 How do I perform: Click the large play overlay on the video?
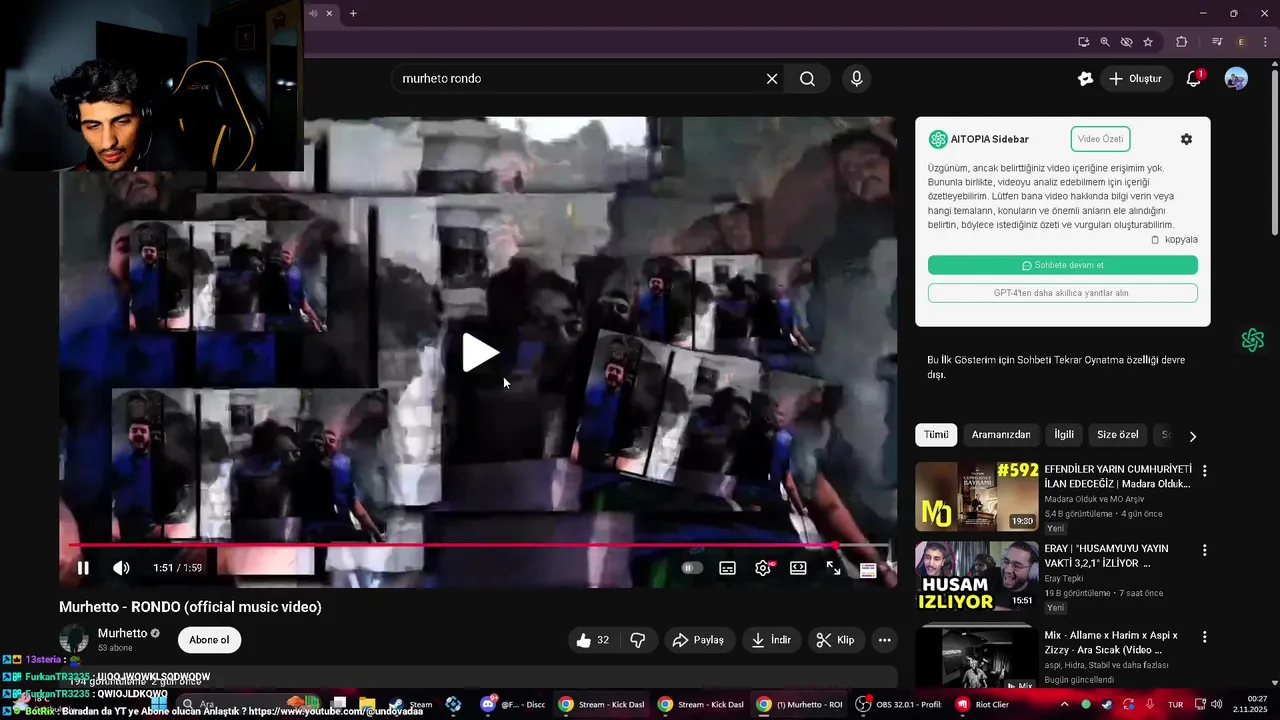pos(480,353)
